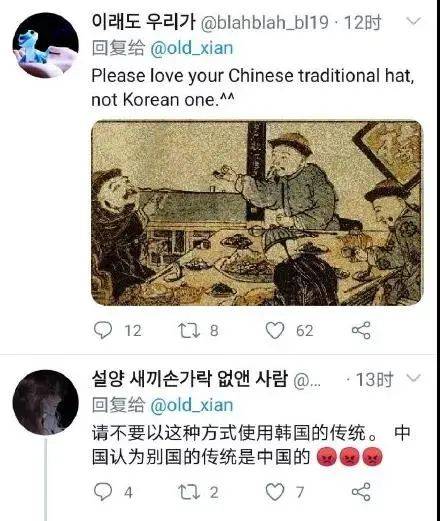Reply to the second tweet with 4 replies

tap(103, 492)
